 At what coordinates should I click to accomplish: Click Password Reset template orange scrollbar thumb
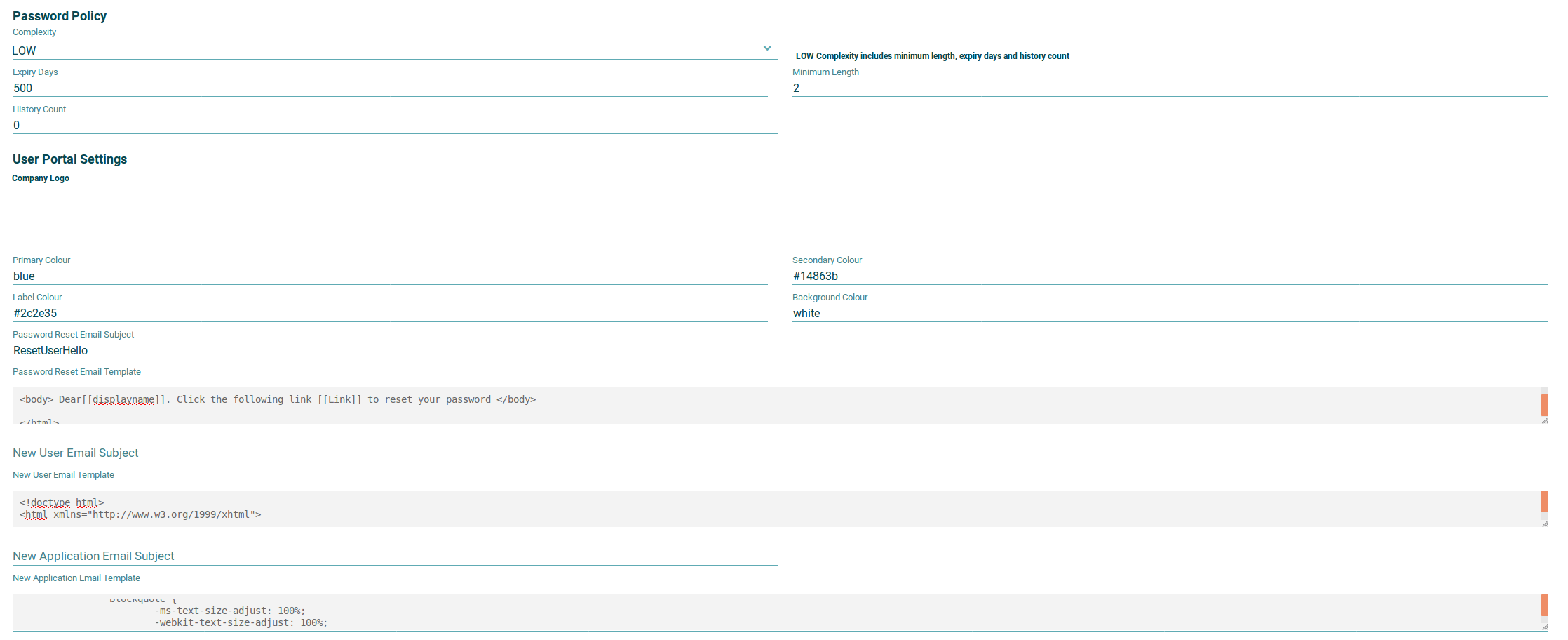pos(1544,404)
